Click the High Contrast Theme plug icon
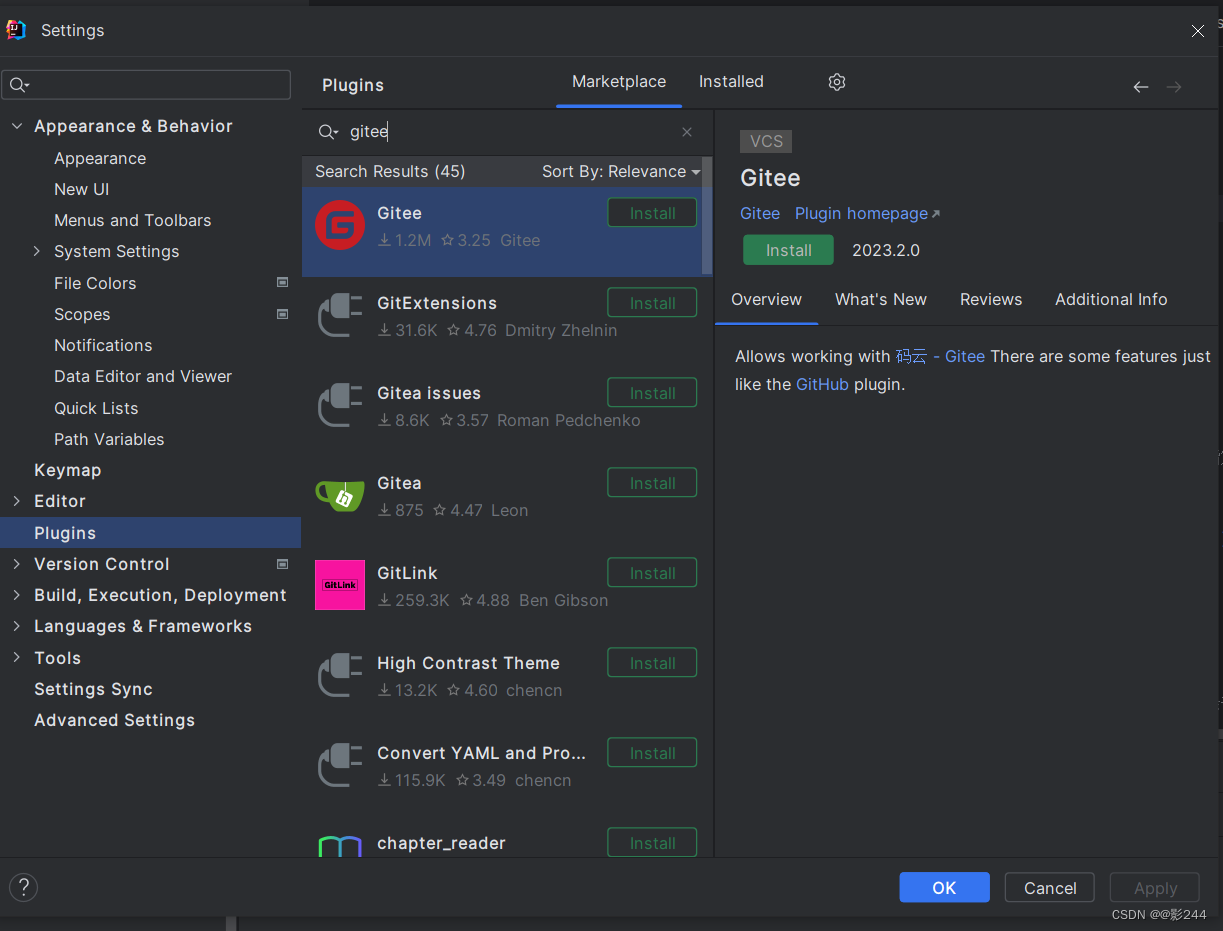Viewport: 1223px width, 931px height. [340, 675]
